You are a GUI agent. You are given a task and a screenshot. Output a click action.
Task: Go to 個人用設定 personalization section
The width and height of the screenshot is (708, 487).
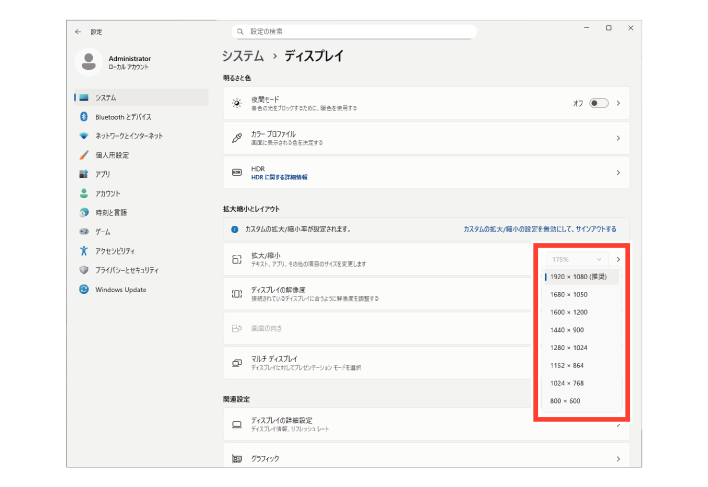111,155
